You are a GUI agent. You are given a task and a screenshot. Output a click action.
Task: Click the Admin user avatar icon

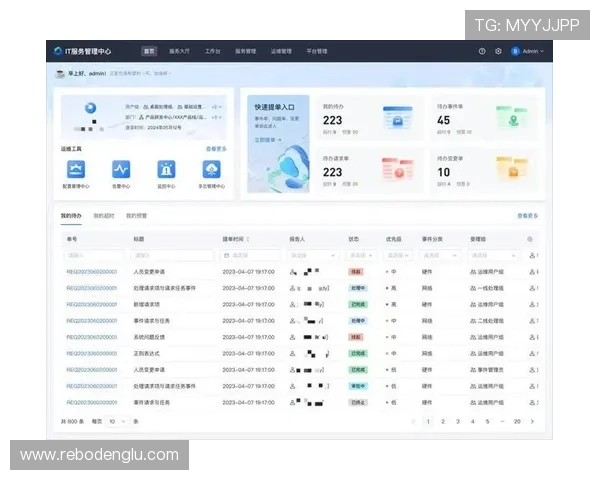pos(515,51)
